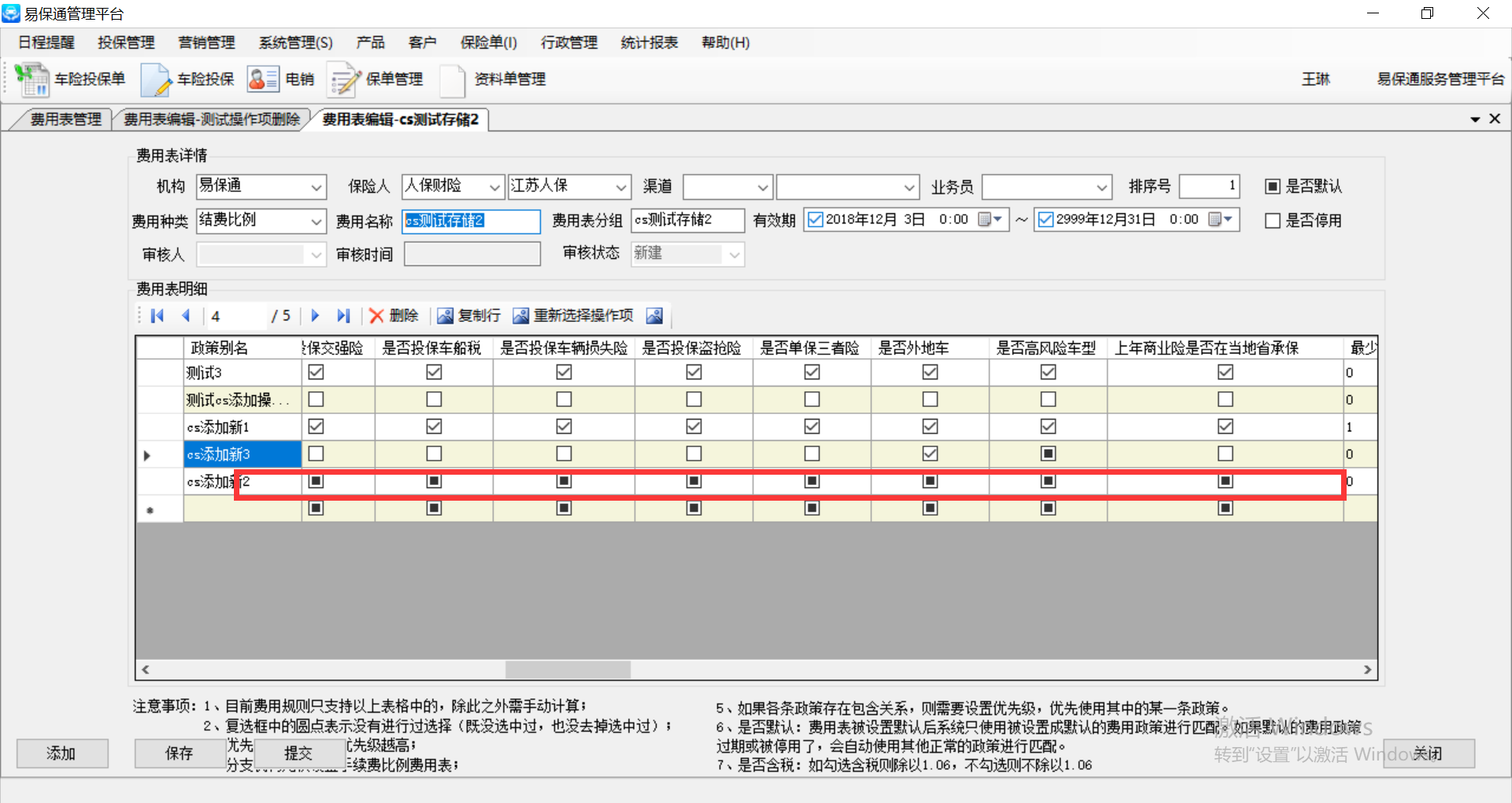Screen dimensions: 1512x803
Task: Click 重新选择操作项 in grid toolbar
Action: [x=573, y=316]
